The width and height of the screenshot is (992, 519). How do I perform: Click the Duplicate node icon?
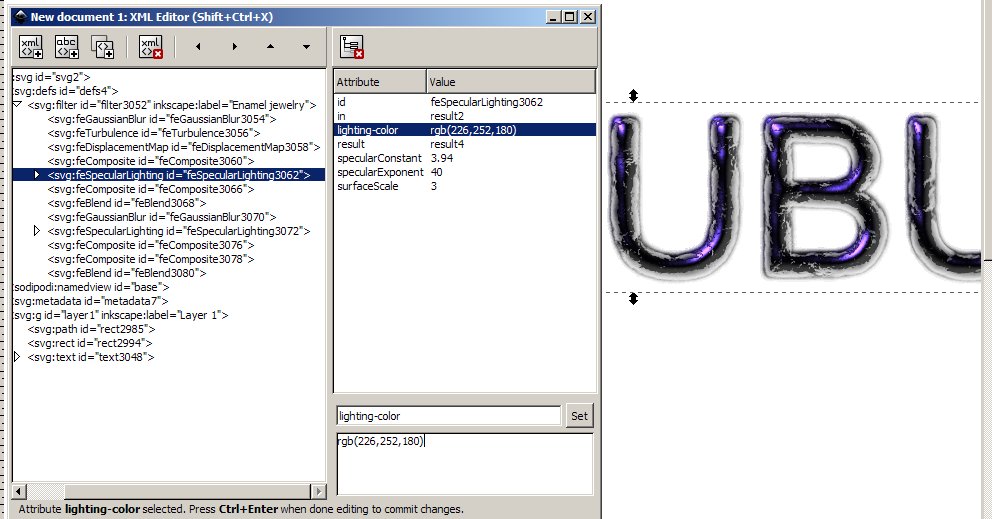tap(102, 46)
